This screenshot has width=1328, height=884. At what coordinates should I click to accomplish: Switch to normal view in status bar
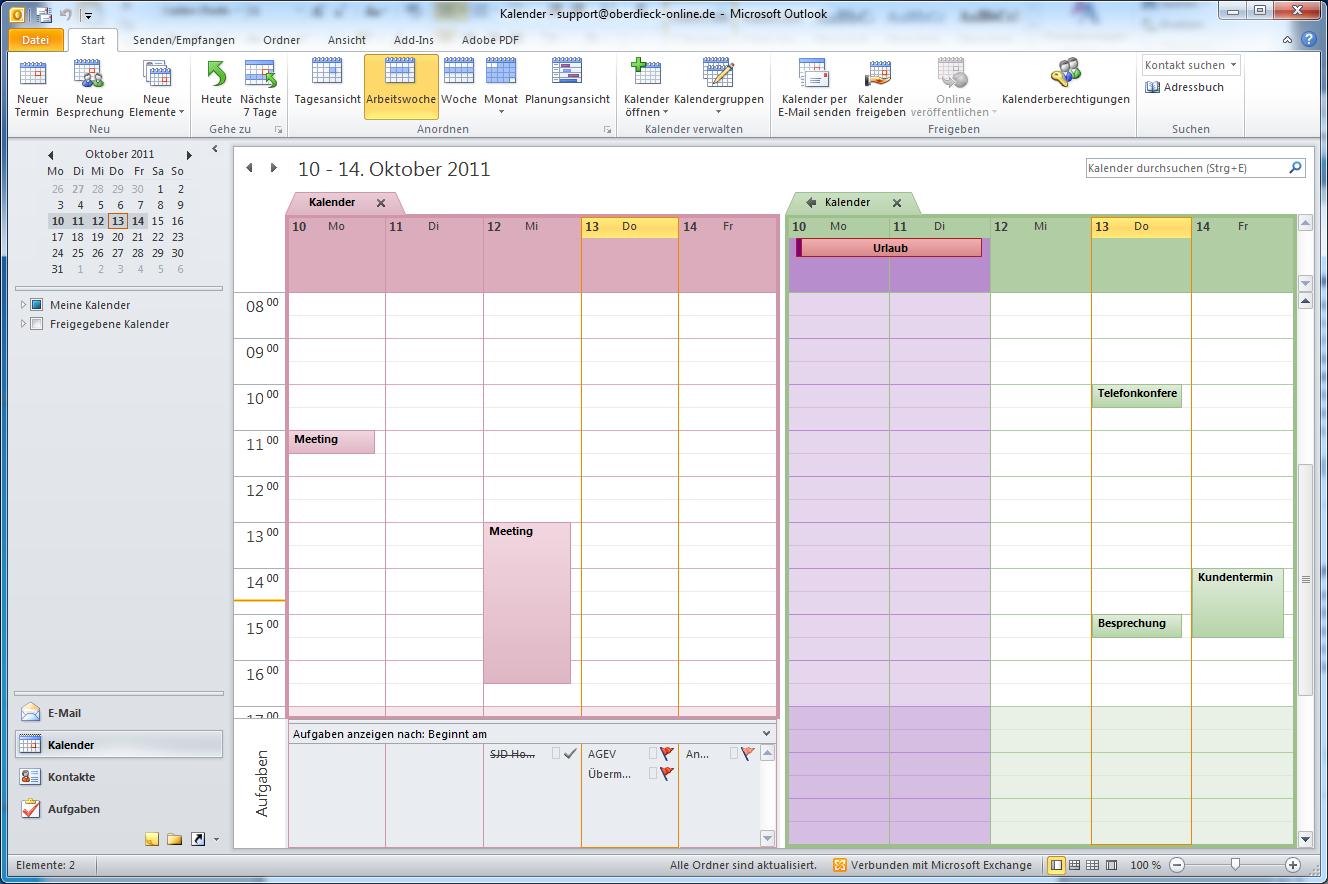tap(1056, 865)
